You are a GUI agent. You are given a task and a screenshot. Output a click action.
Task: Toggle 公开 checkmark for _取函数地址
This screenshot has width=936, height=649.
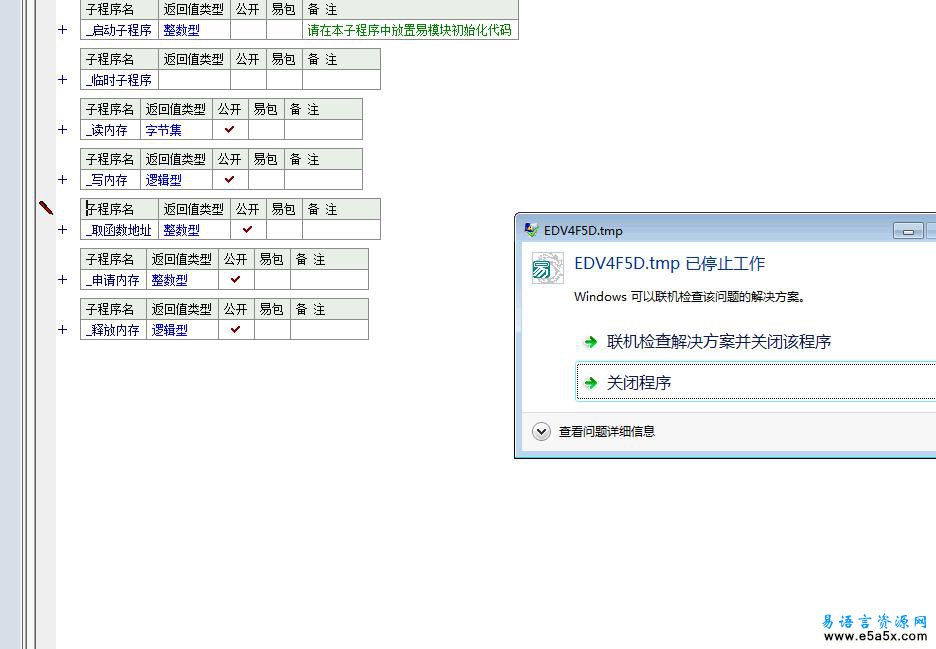point(248,229)
